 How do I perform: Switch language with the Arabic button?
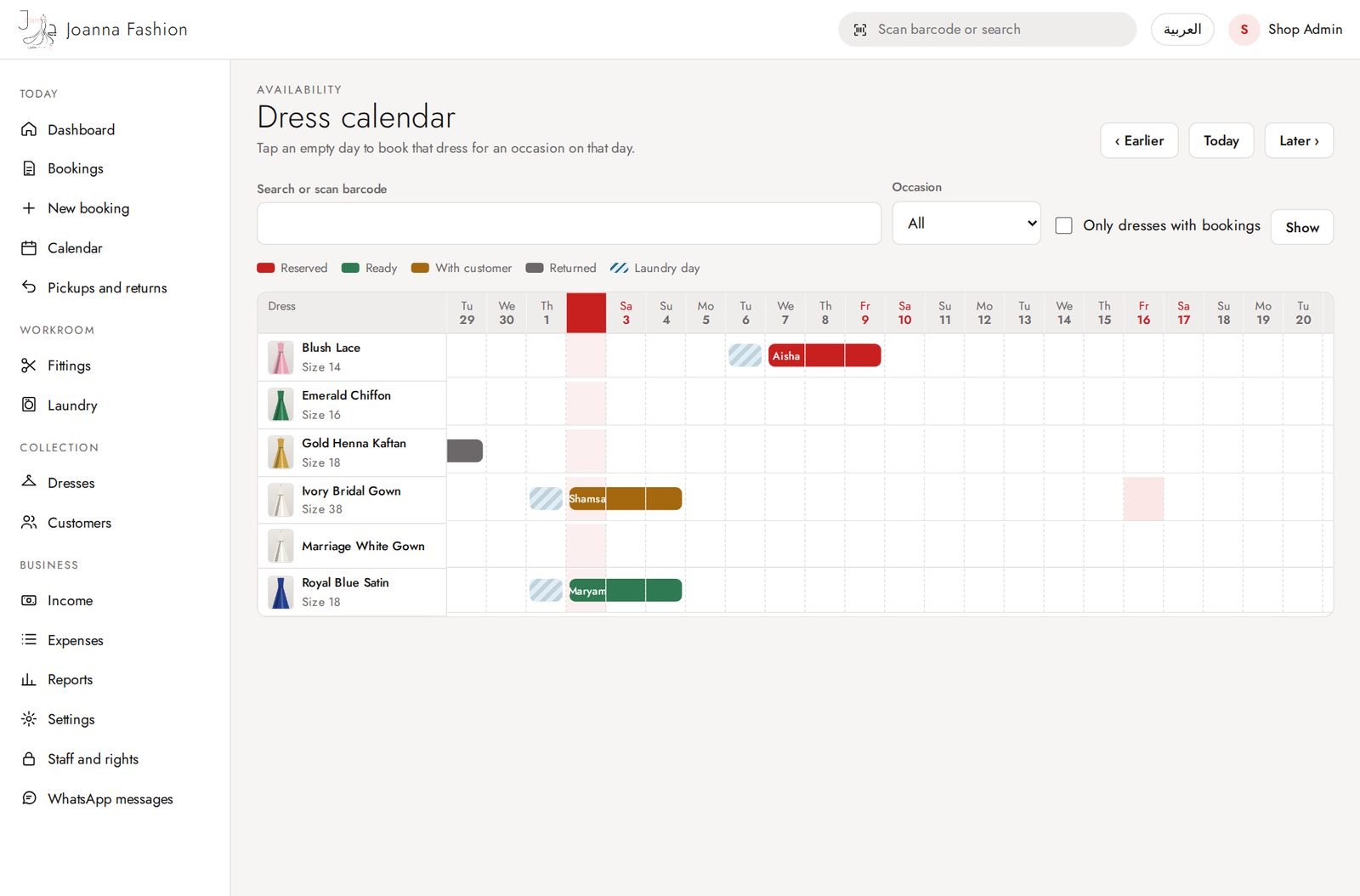[1182, 30]
